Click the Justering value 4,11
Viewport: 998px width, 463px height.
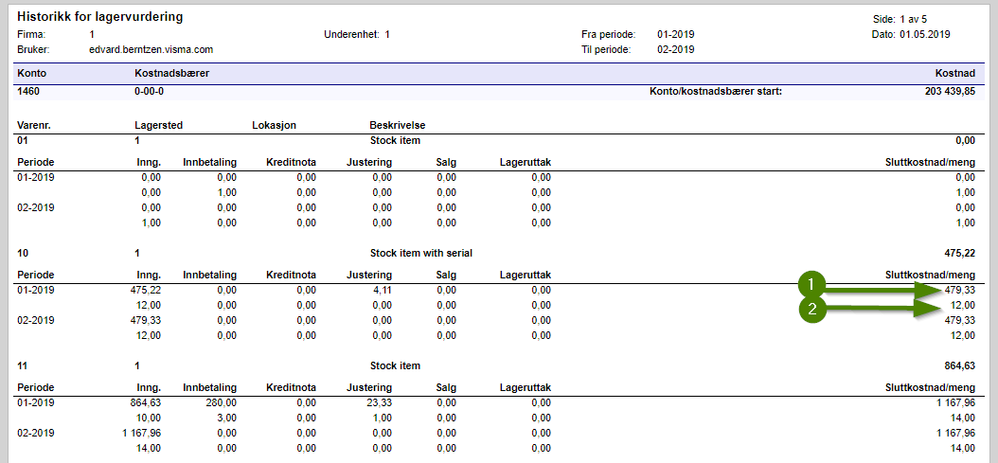pyautogui.click(x=382, y=290)
